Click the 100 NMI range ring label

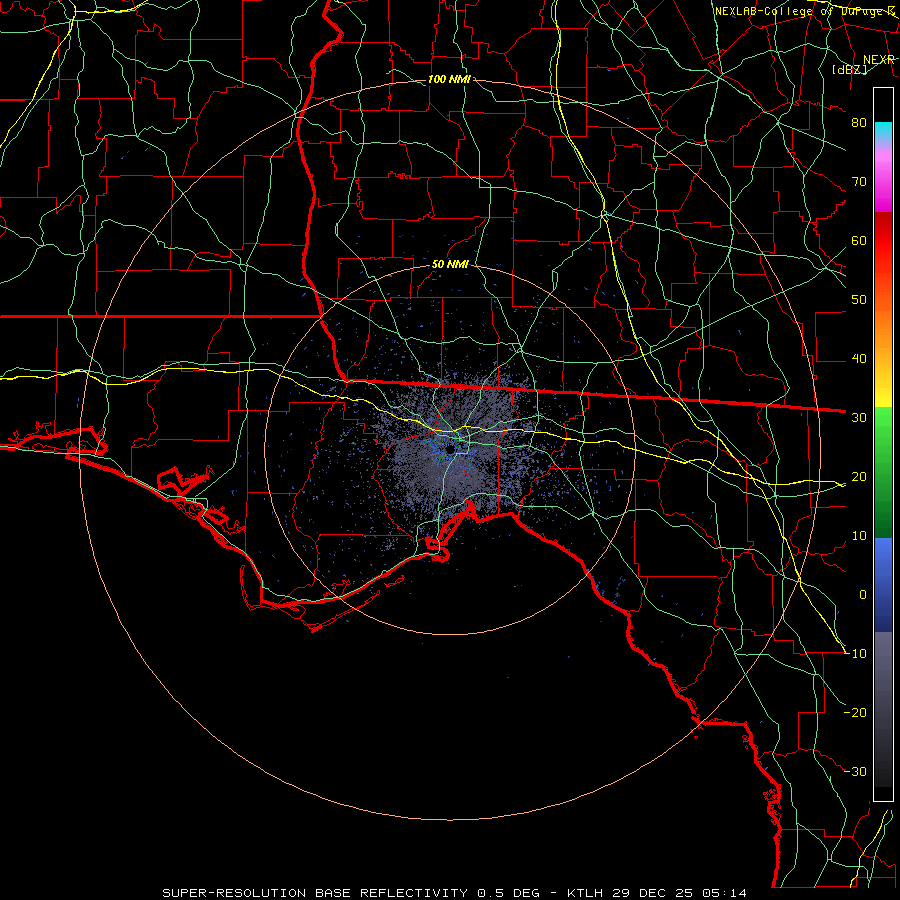(449, 79)
